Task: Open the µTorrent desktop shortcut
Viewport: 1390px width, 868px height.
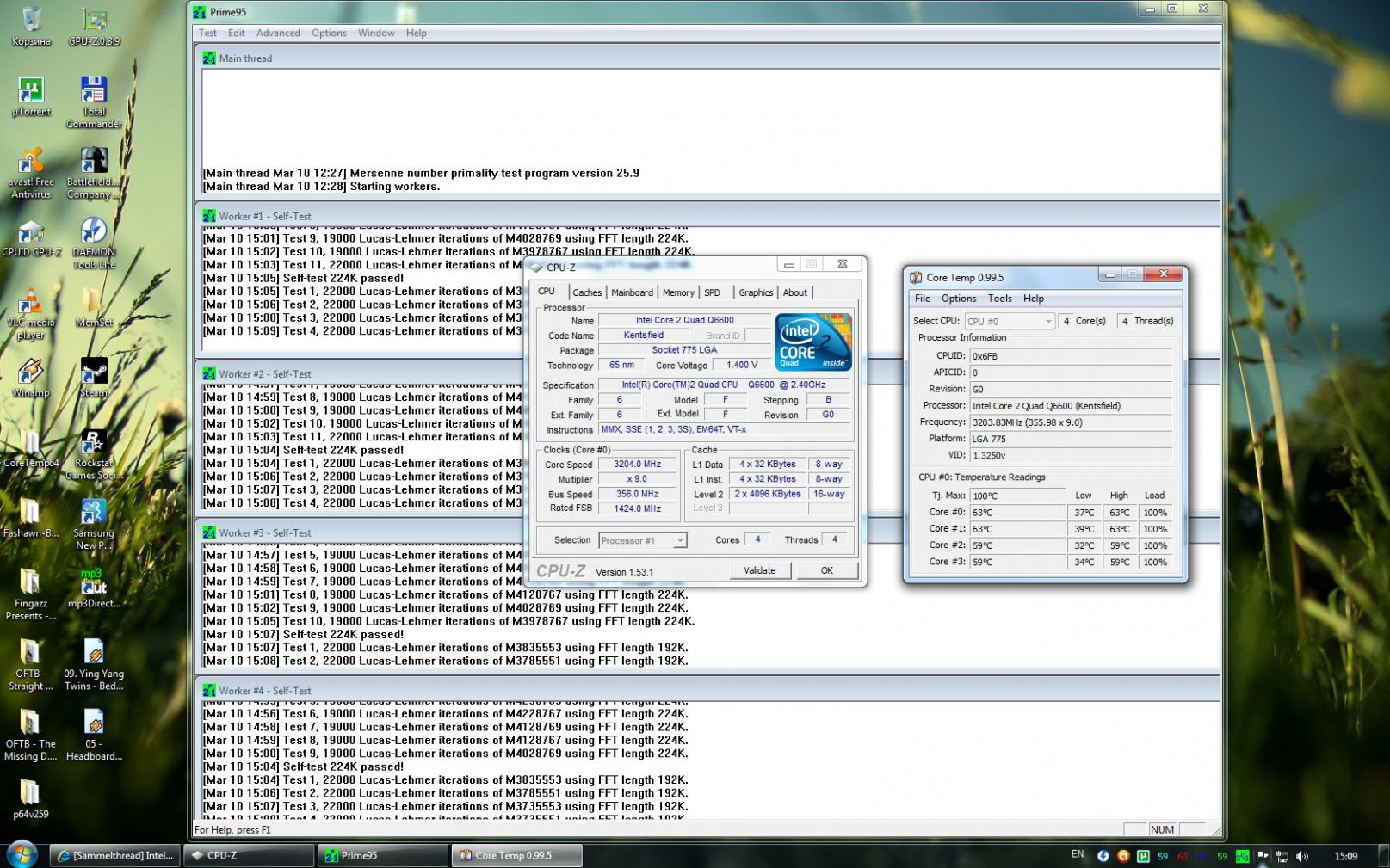Action: 31,96
